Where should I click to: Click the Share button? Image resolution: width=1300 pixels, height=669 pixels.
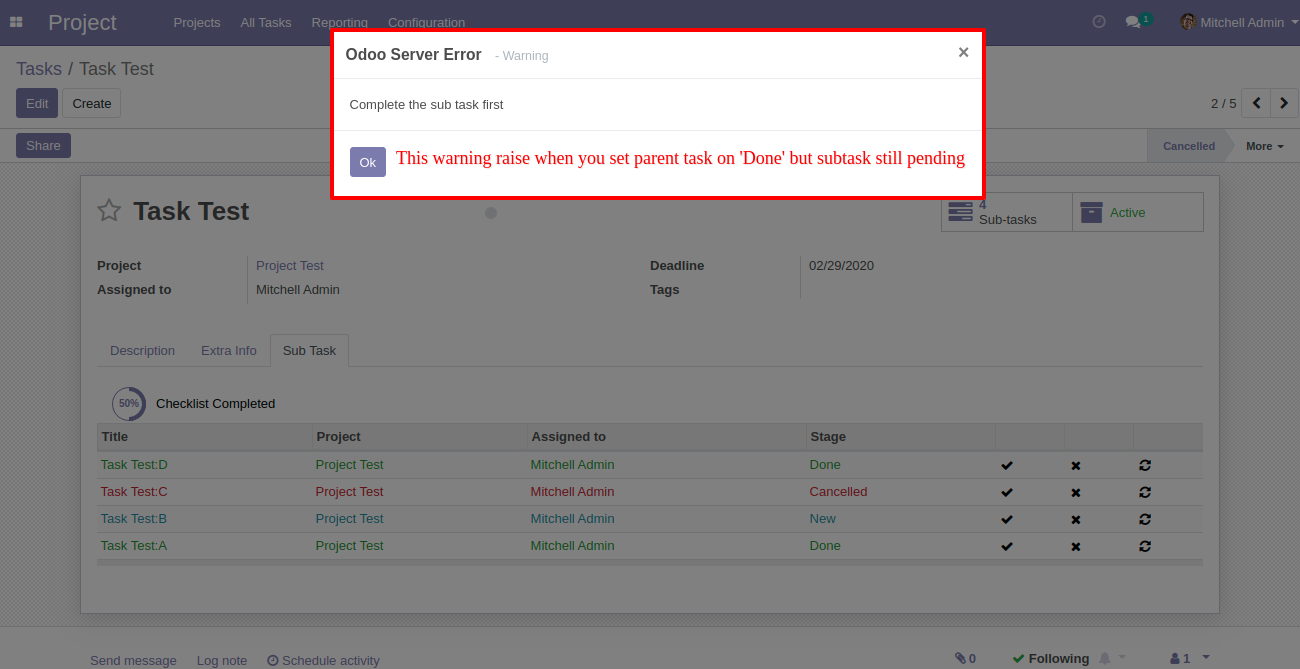43,145
